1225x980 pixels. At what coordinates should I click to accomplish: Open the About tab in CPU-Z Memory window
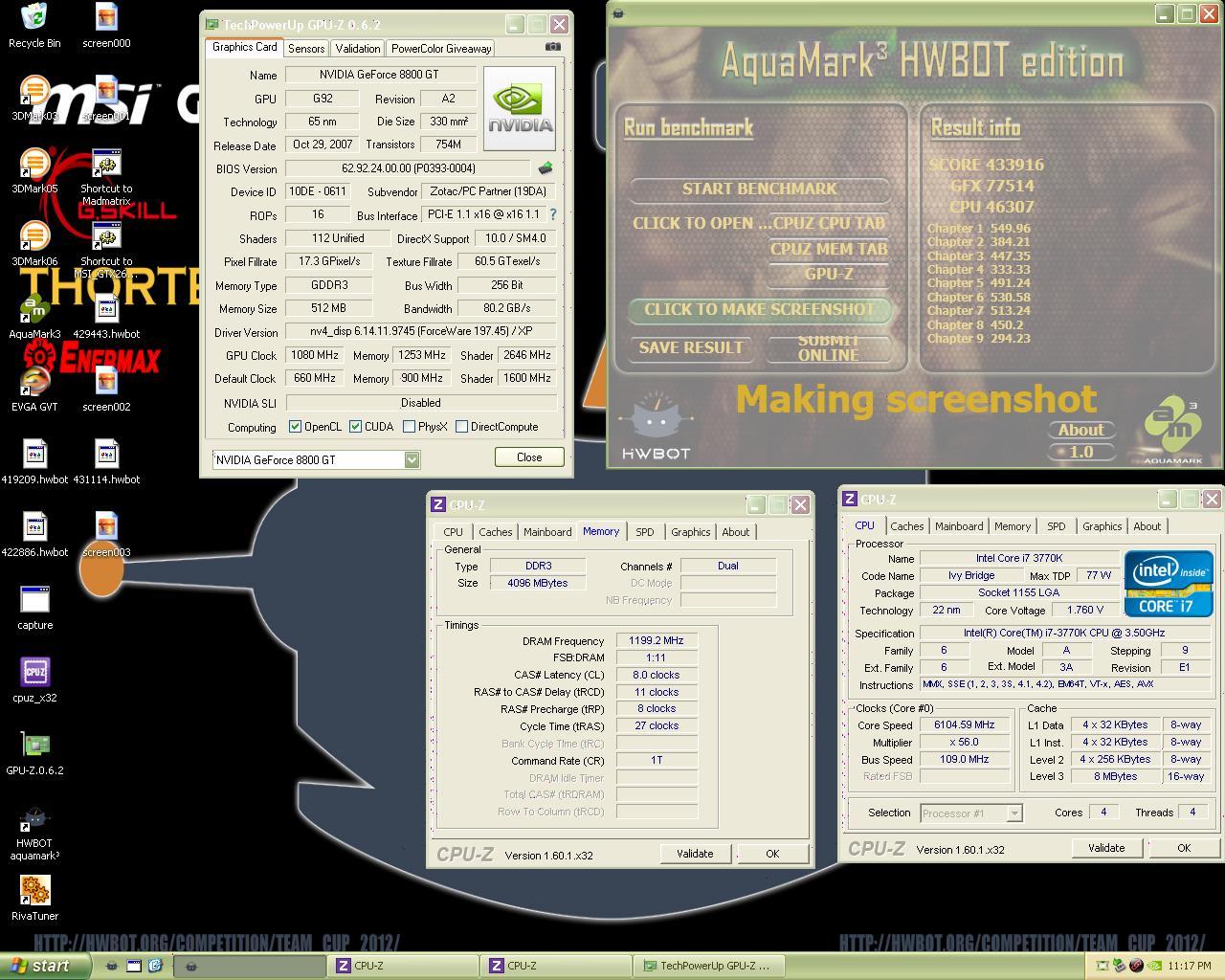736,532
